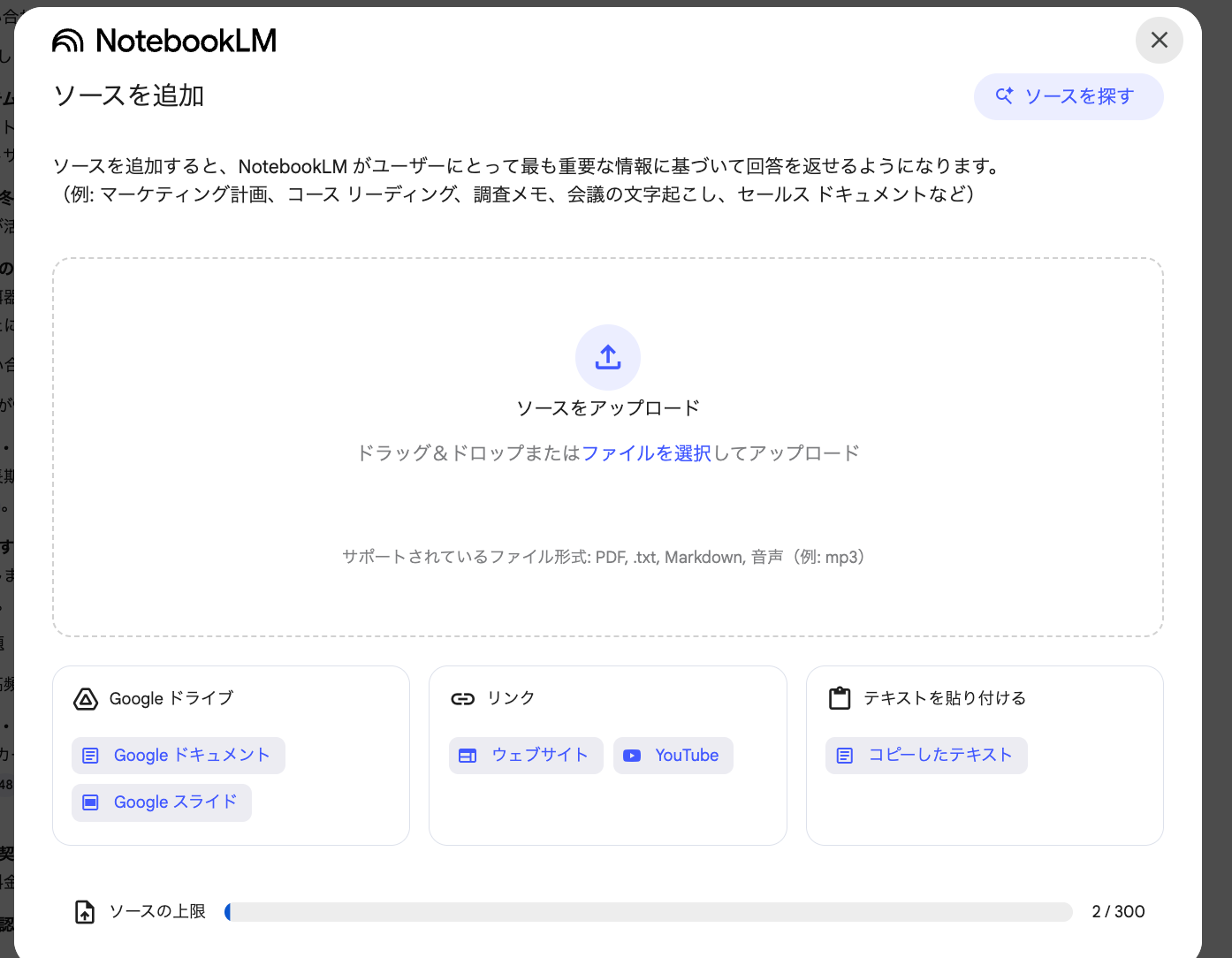This screenshot has height=958, width=1232.
Task: Click the Google Drive triangle icon
Action: tap(85, 699)
